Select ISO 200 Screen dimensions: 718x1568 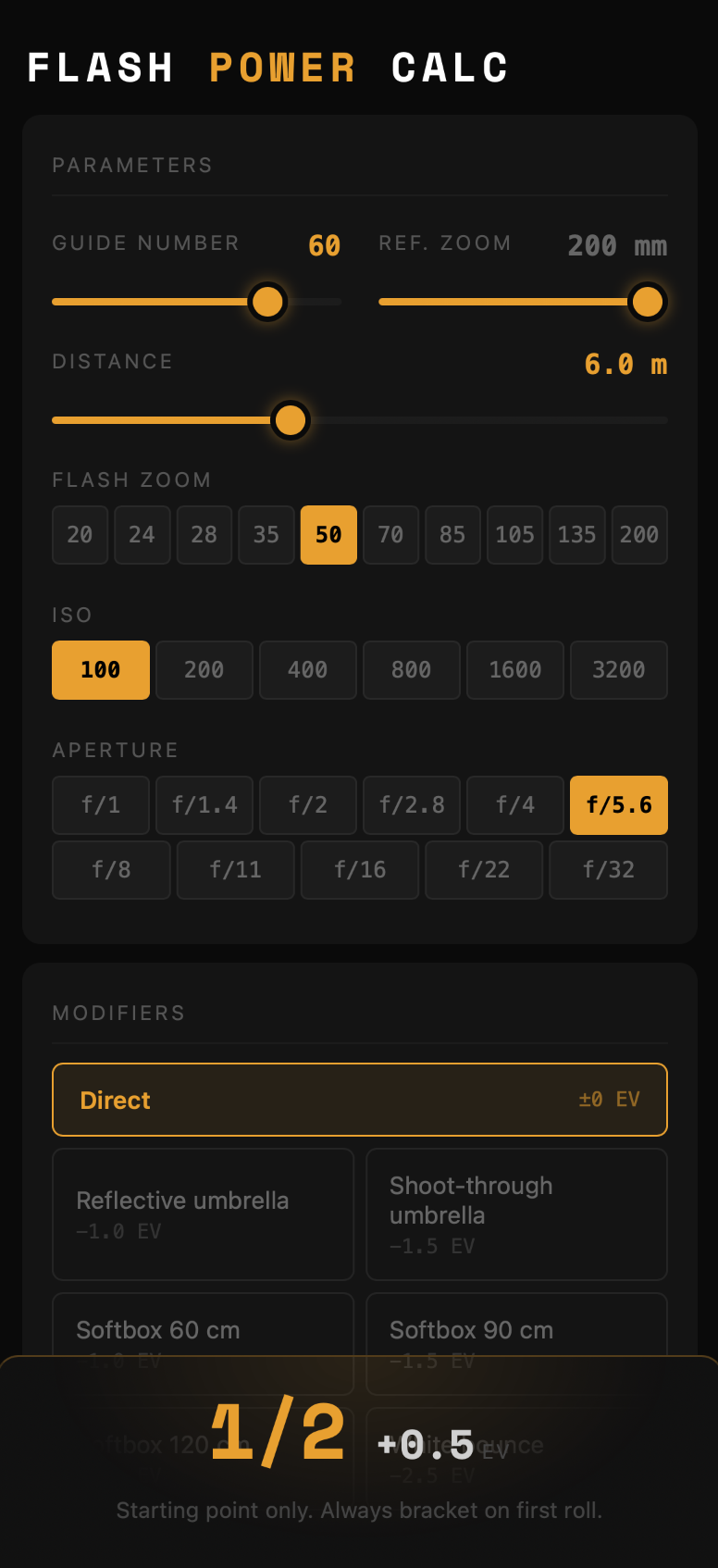[x=204, y=670]
